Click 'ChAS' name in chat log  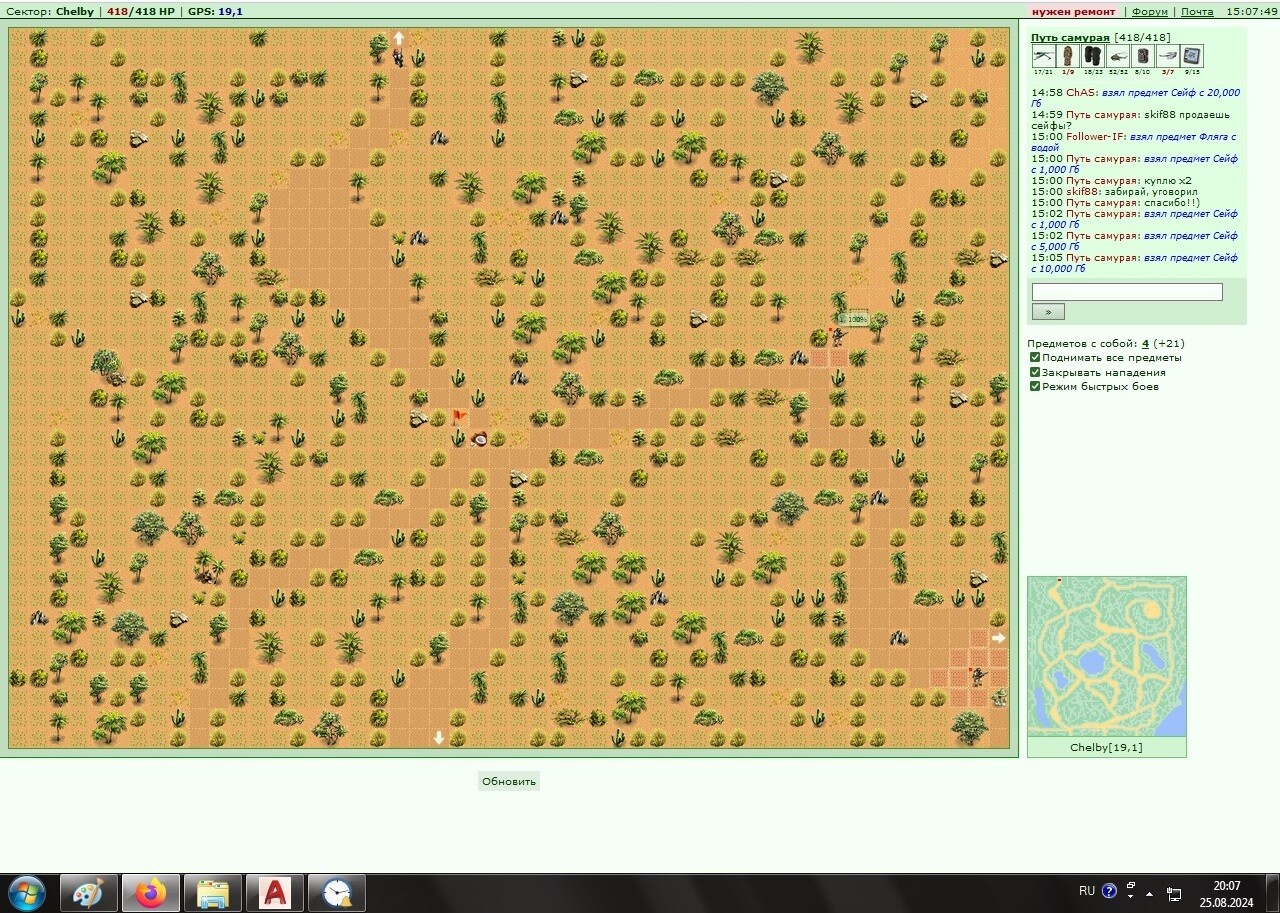[x=1081, y=93]
